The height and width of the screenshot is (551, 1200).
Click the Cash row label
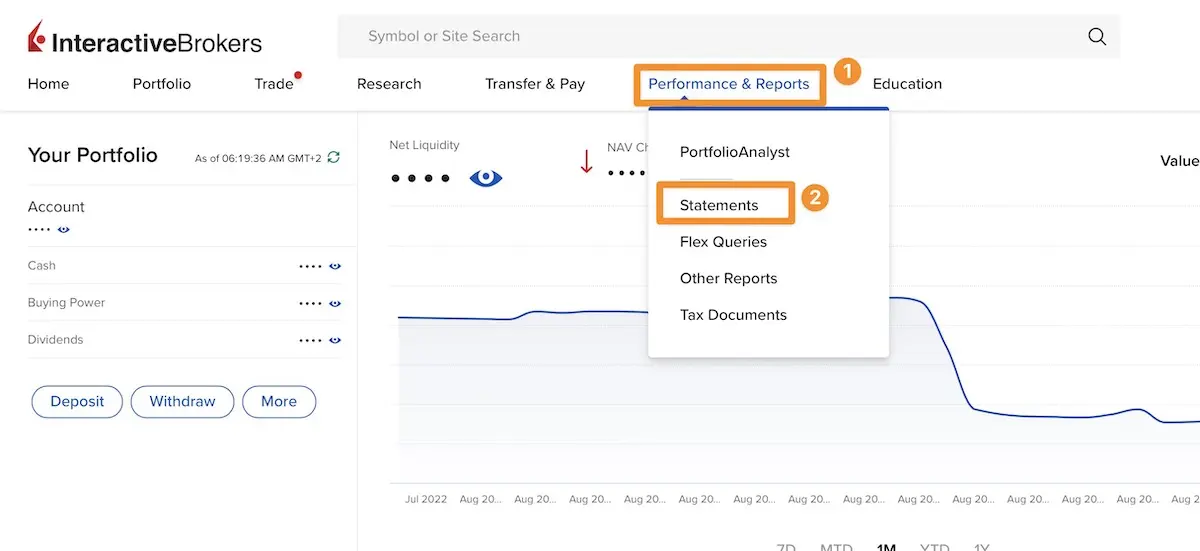point(42,266)
